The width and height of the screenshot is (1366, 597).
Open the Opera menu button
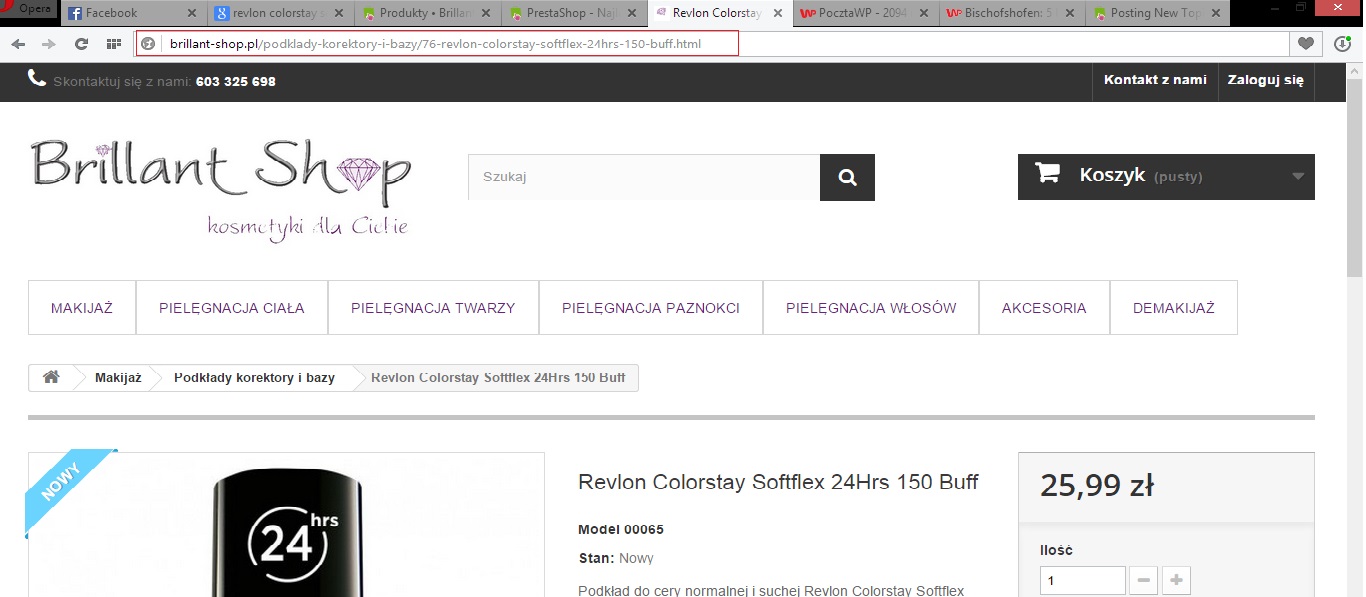[28, 8]
